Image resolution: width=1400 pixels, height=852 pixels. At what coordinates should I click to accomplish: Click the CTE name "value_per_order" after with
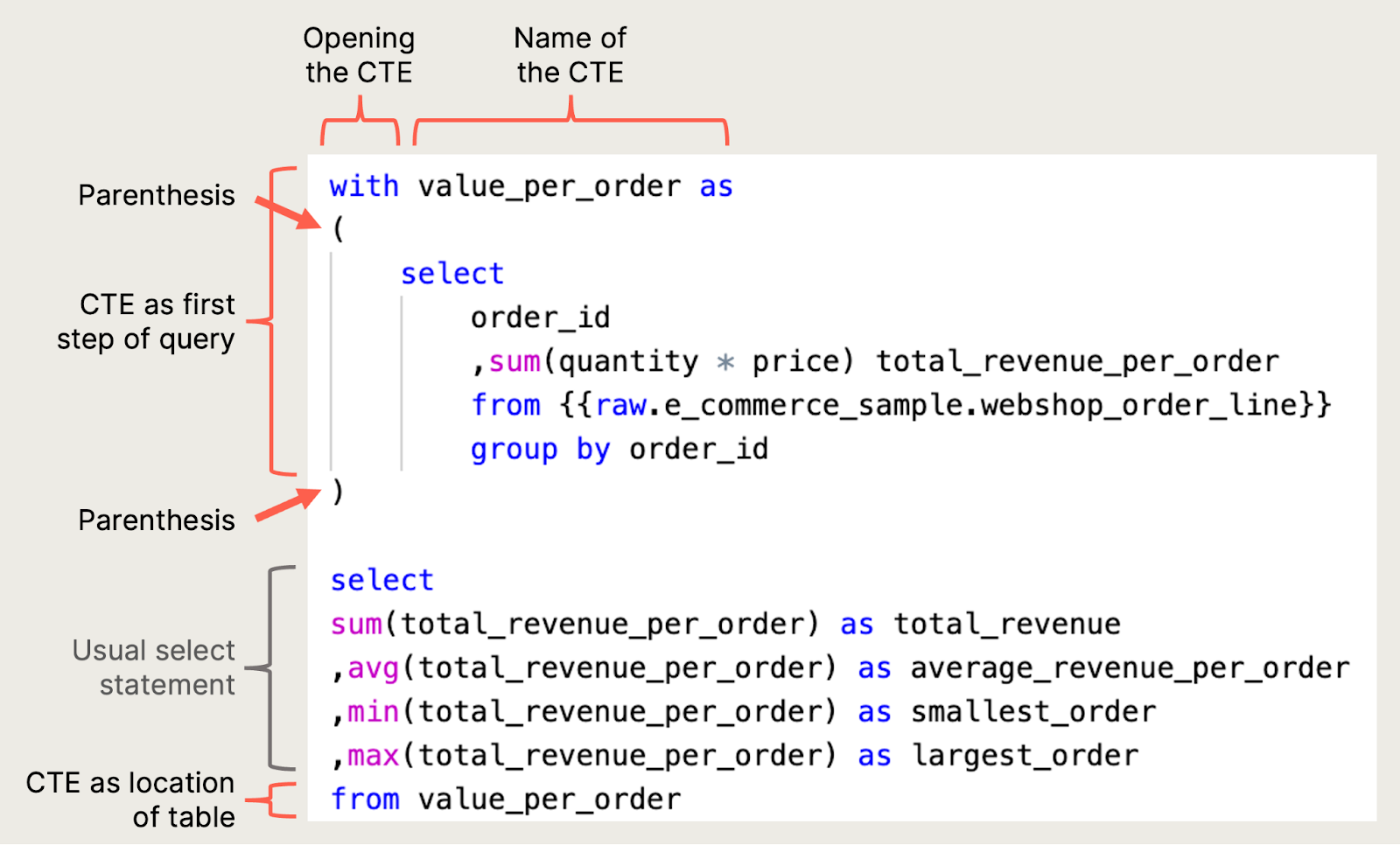547,185
